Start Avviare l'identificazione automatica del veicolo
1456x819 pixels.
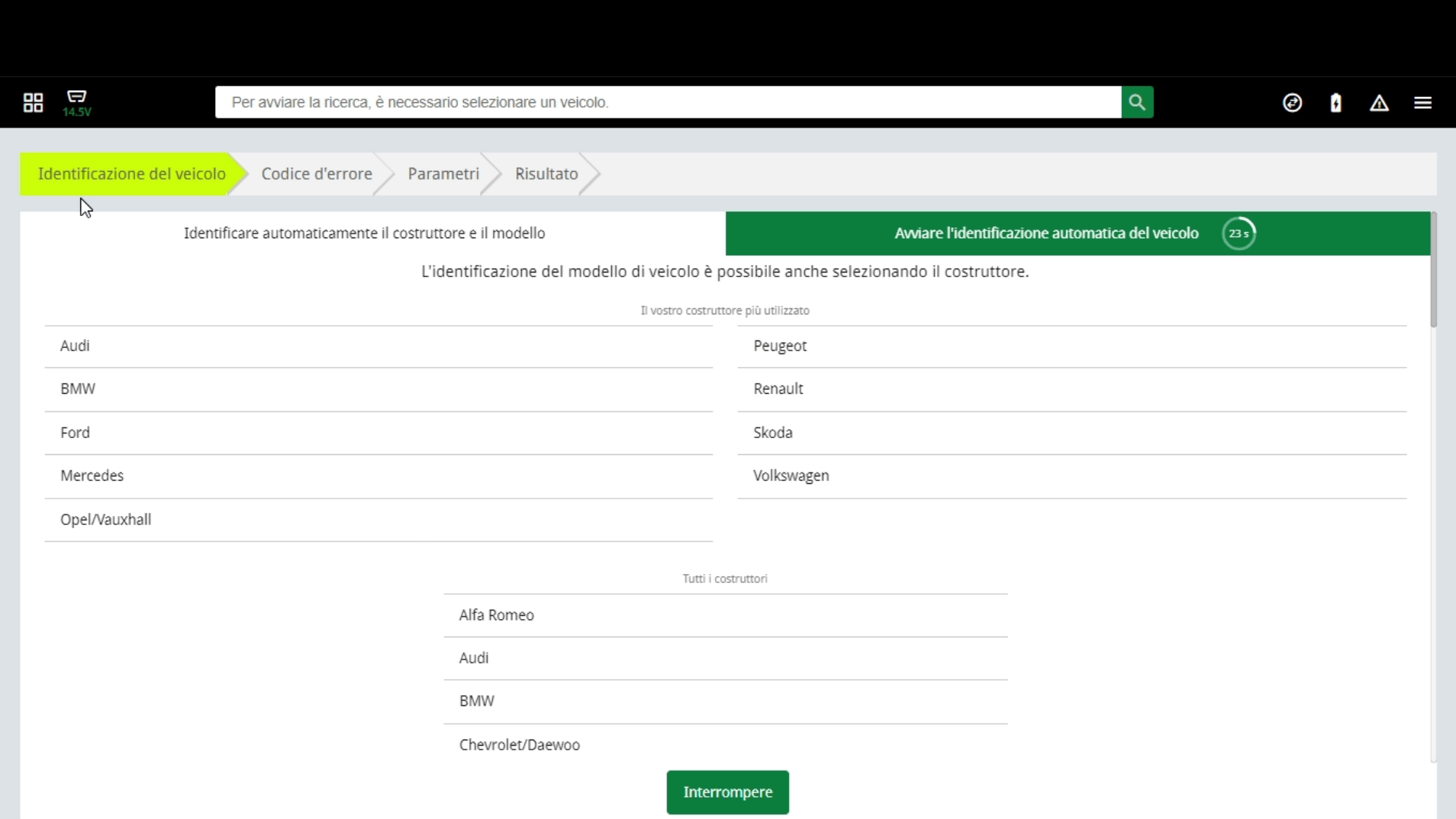coord(1078,234)
